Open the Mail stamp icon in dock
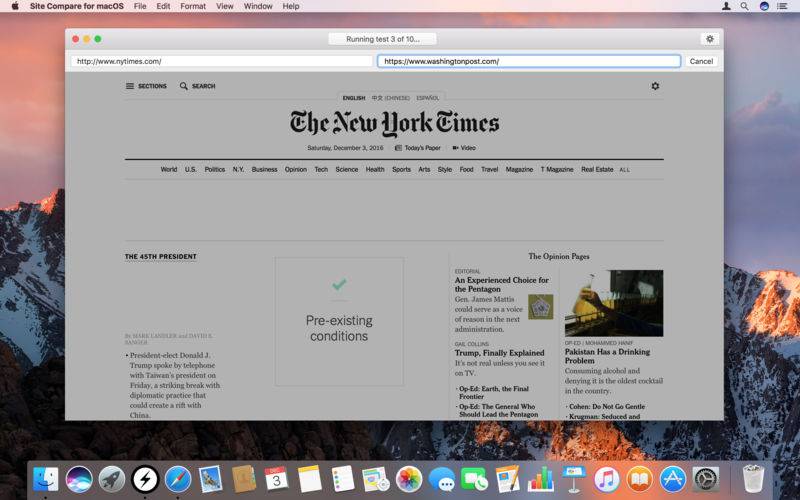 point(211,480)
